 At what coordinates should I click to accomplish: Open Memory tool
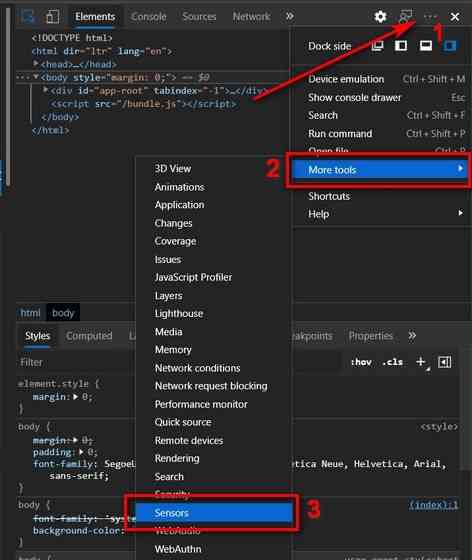pos(213,350)
